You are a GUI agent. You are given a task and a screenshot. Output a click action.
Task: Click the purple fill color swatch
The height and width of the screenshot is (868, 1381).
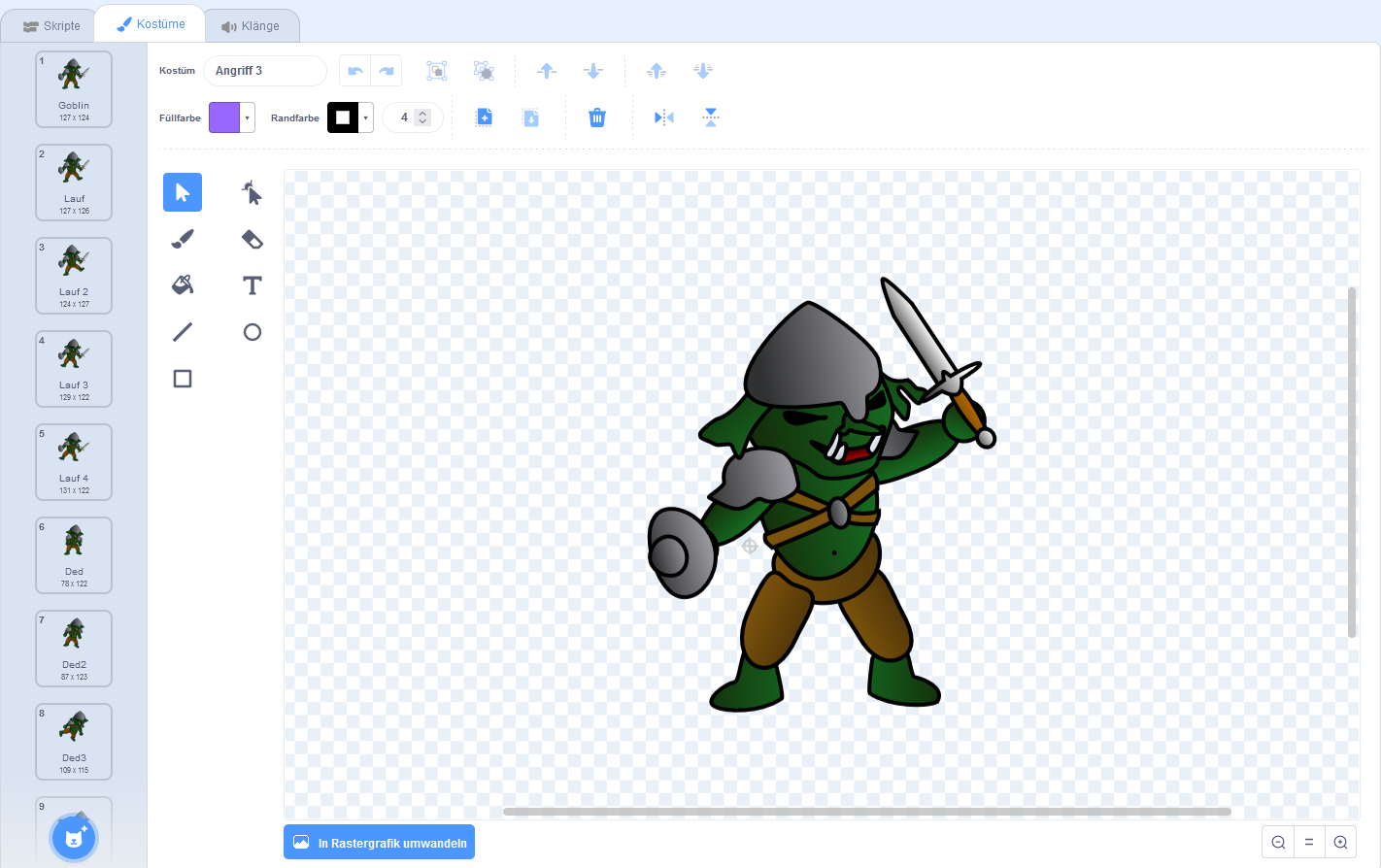224,117
